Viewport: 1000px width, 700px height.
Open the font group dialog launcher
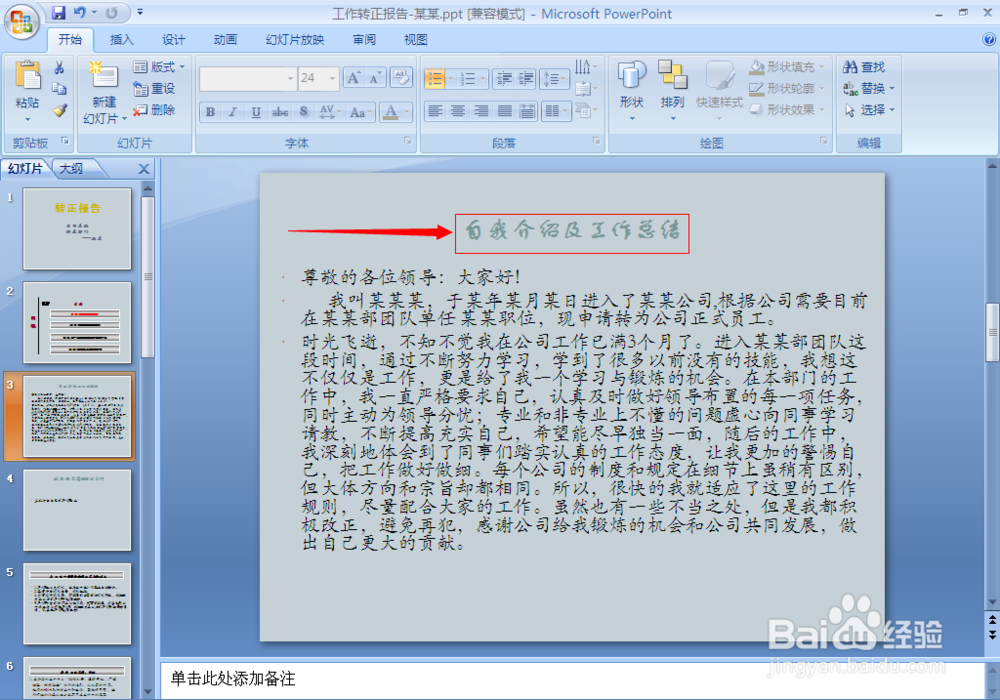point(408,142)
